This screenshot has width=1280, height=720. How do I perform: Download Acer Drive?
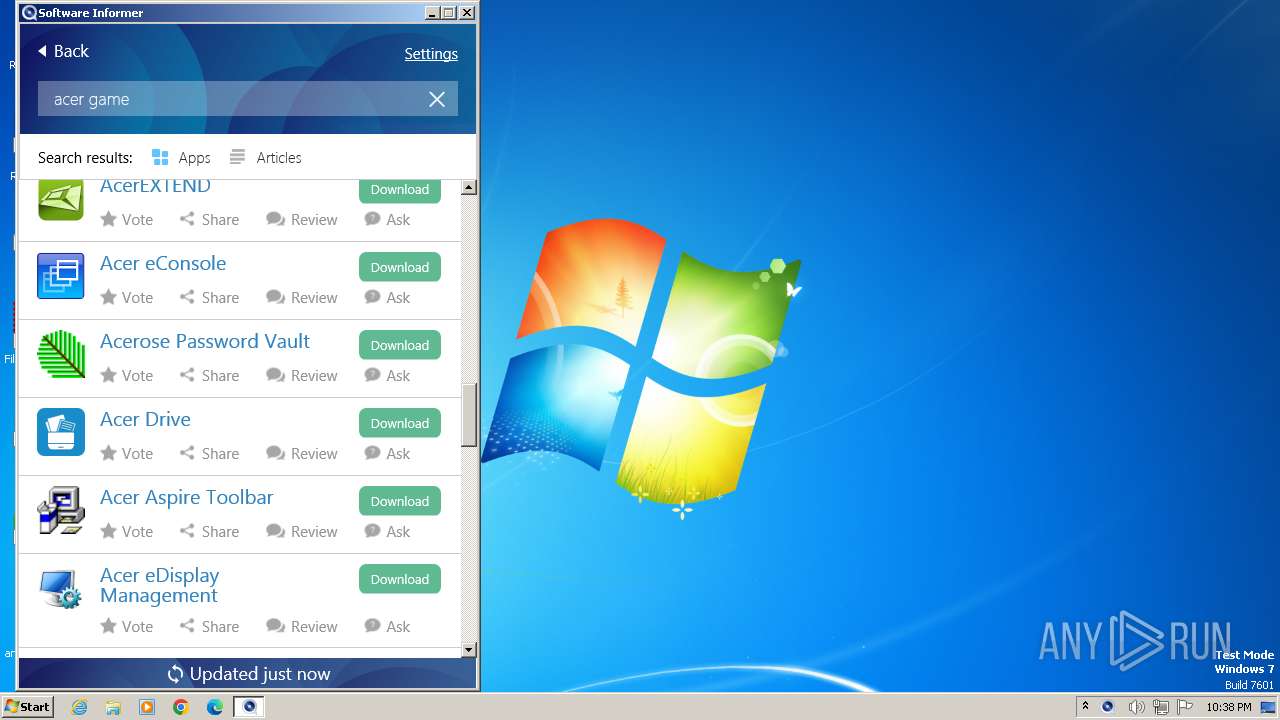[400, 423]
